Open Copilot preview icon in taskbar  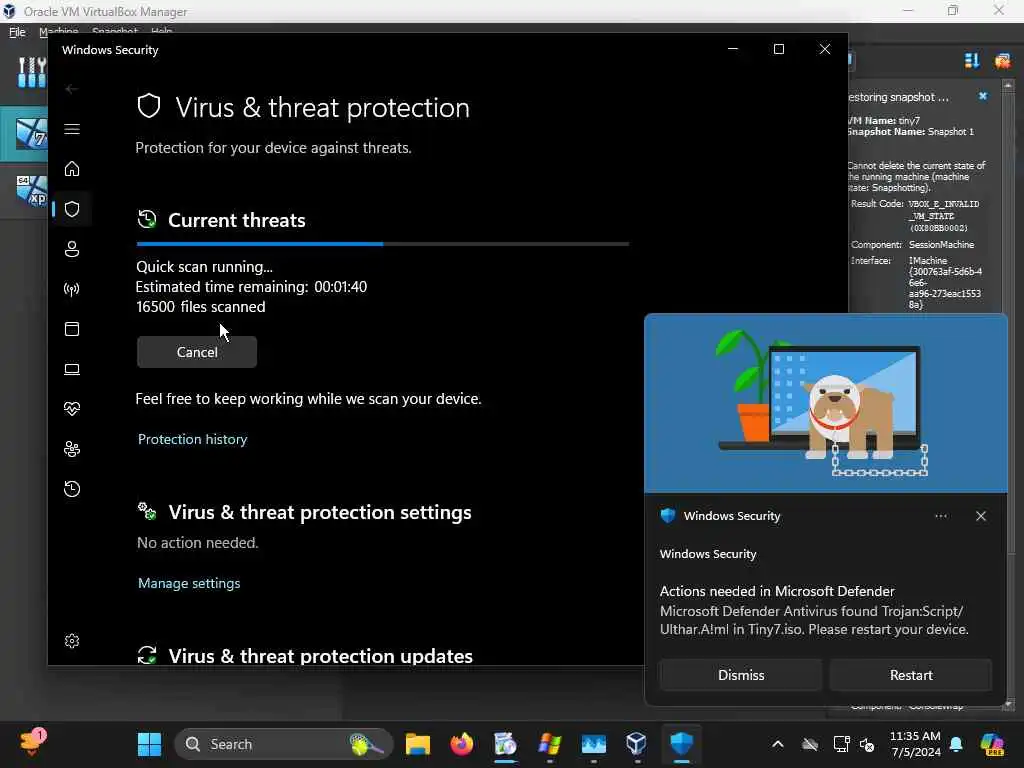point(992,744)
